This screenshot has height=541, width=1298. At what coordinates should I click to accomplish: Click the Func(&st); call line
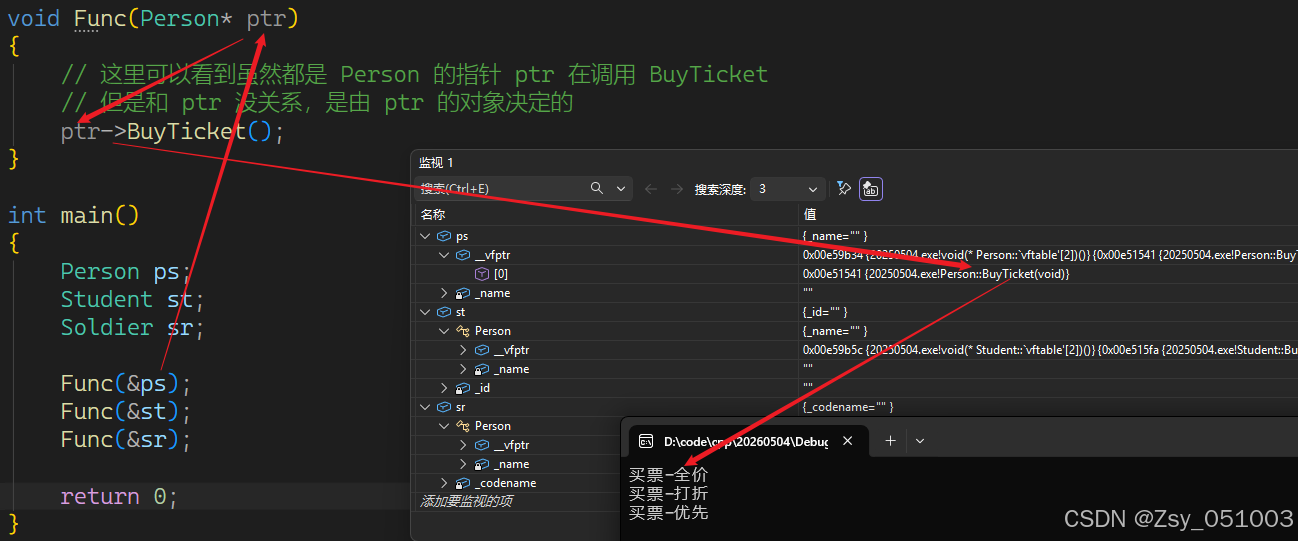pos(125,412)
